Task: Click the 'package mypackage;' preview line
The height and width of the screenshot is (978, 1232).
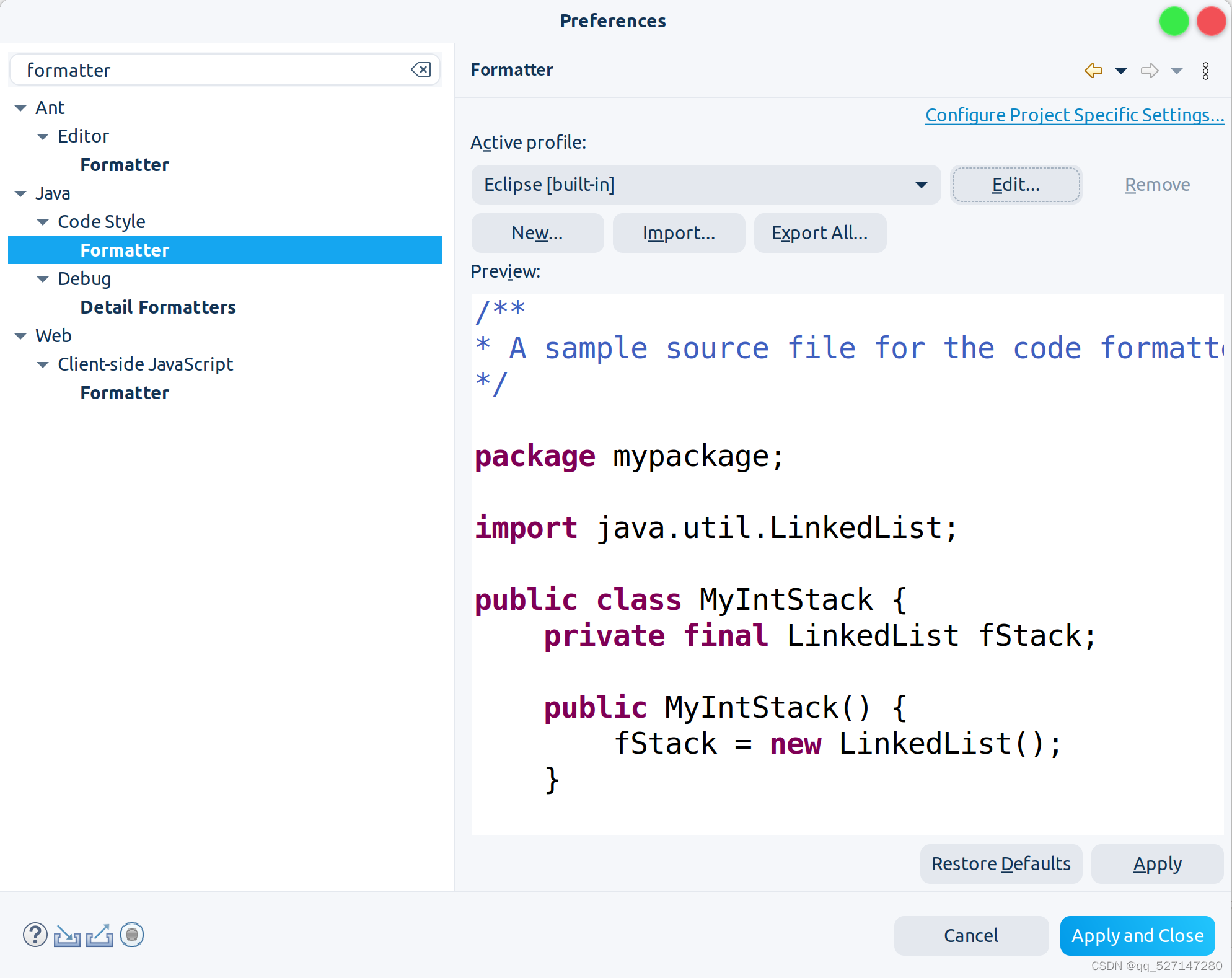Action: coord(629,457)
